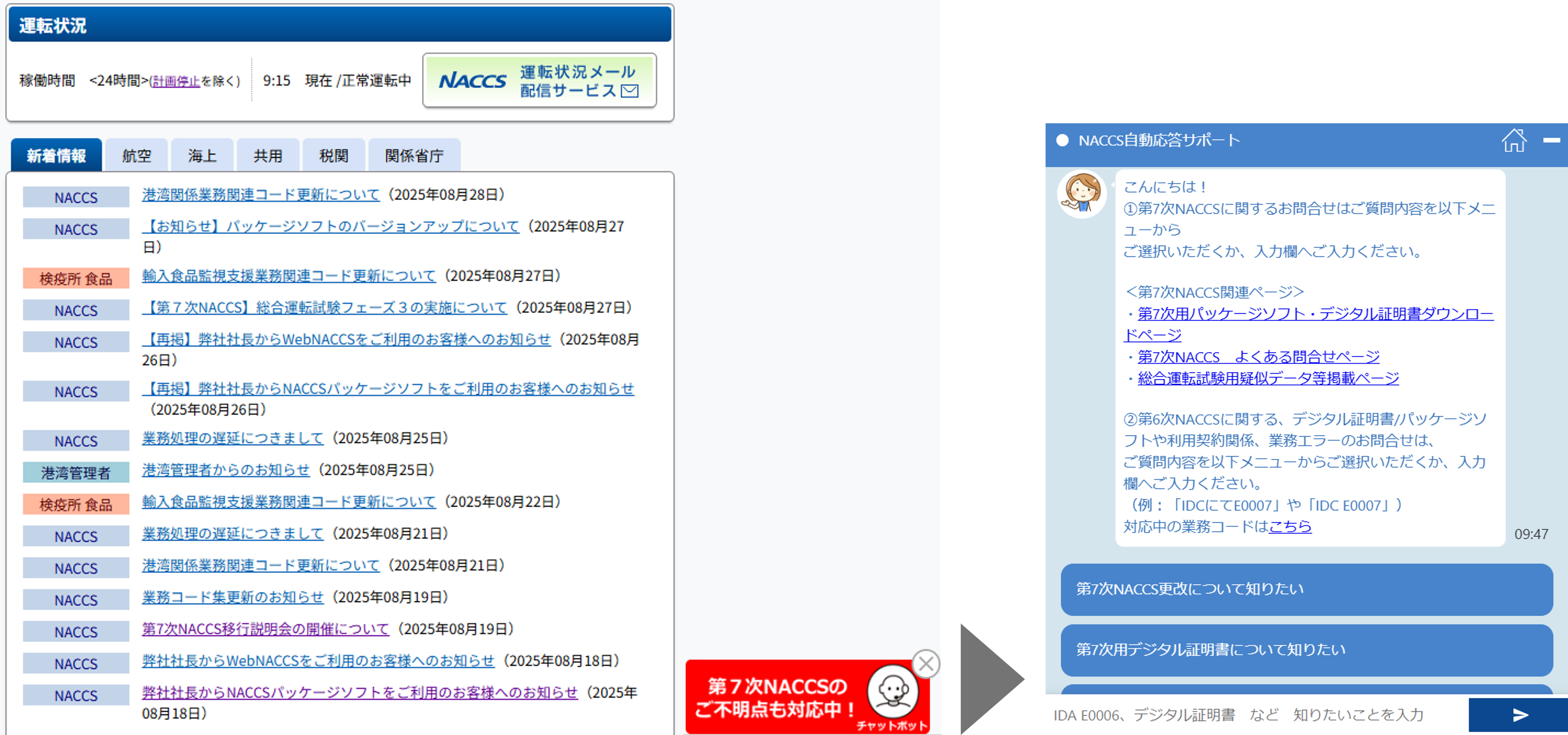This screenshot has width=1568, height=735.
Task: Click 第7次NACCS更改について知りたい button
Action: coord(1306,589)
